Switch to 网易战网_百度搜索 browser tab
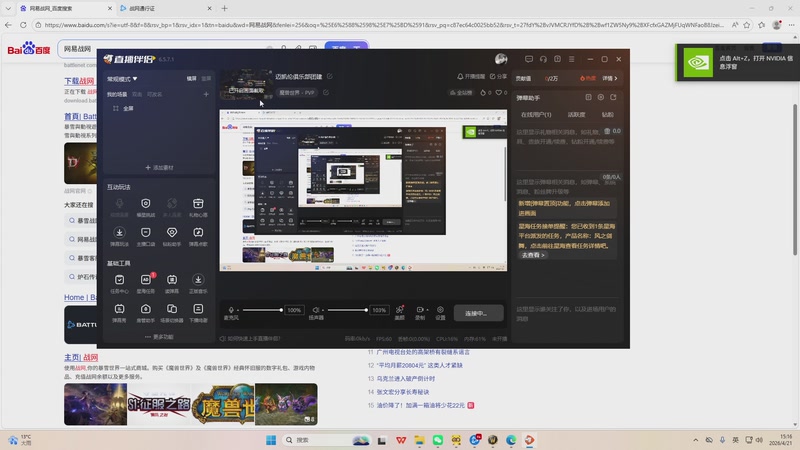 tap(66, 8)
